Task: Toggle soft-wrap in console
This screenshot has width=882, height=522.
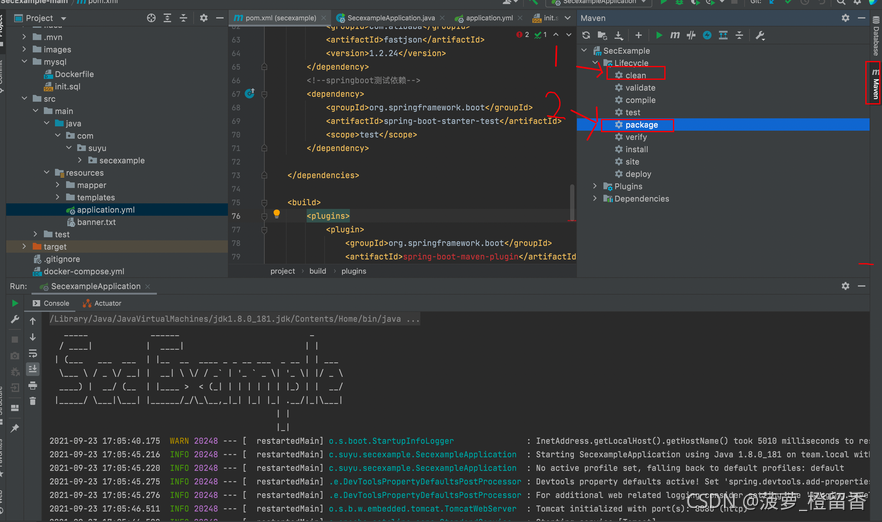Action: (33, 353)
